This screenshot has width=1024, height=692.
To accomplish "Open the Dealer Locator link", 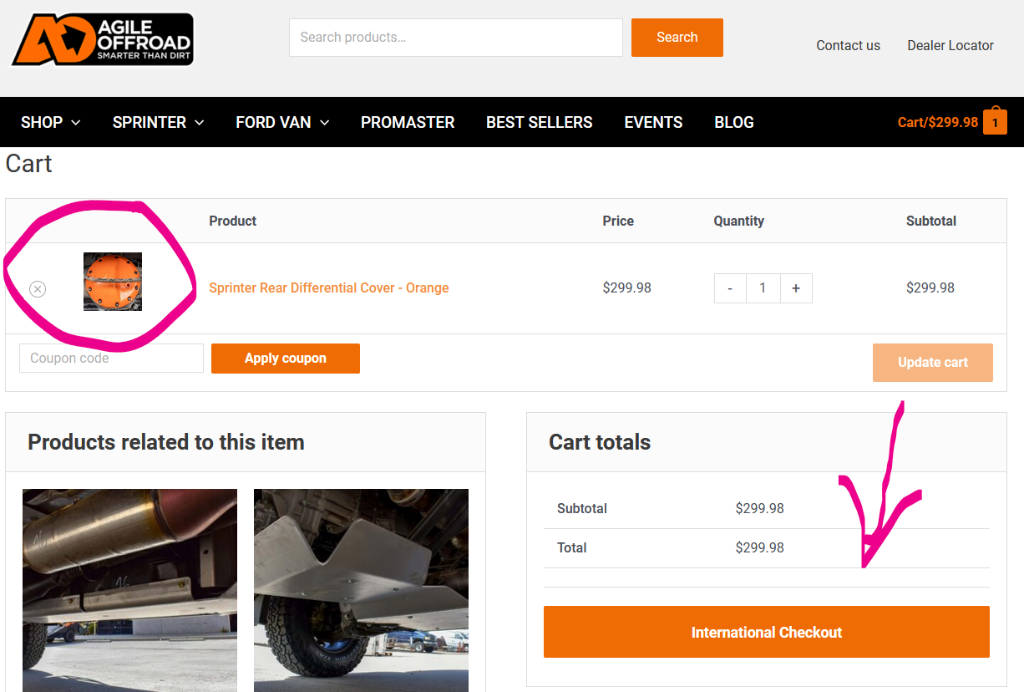I will 950,45.
